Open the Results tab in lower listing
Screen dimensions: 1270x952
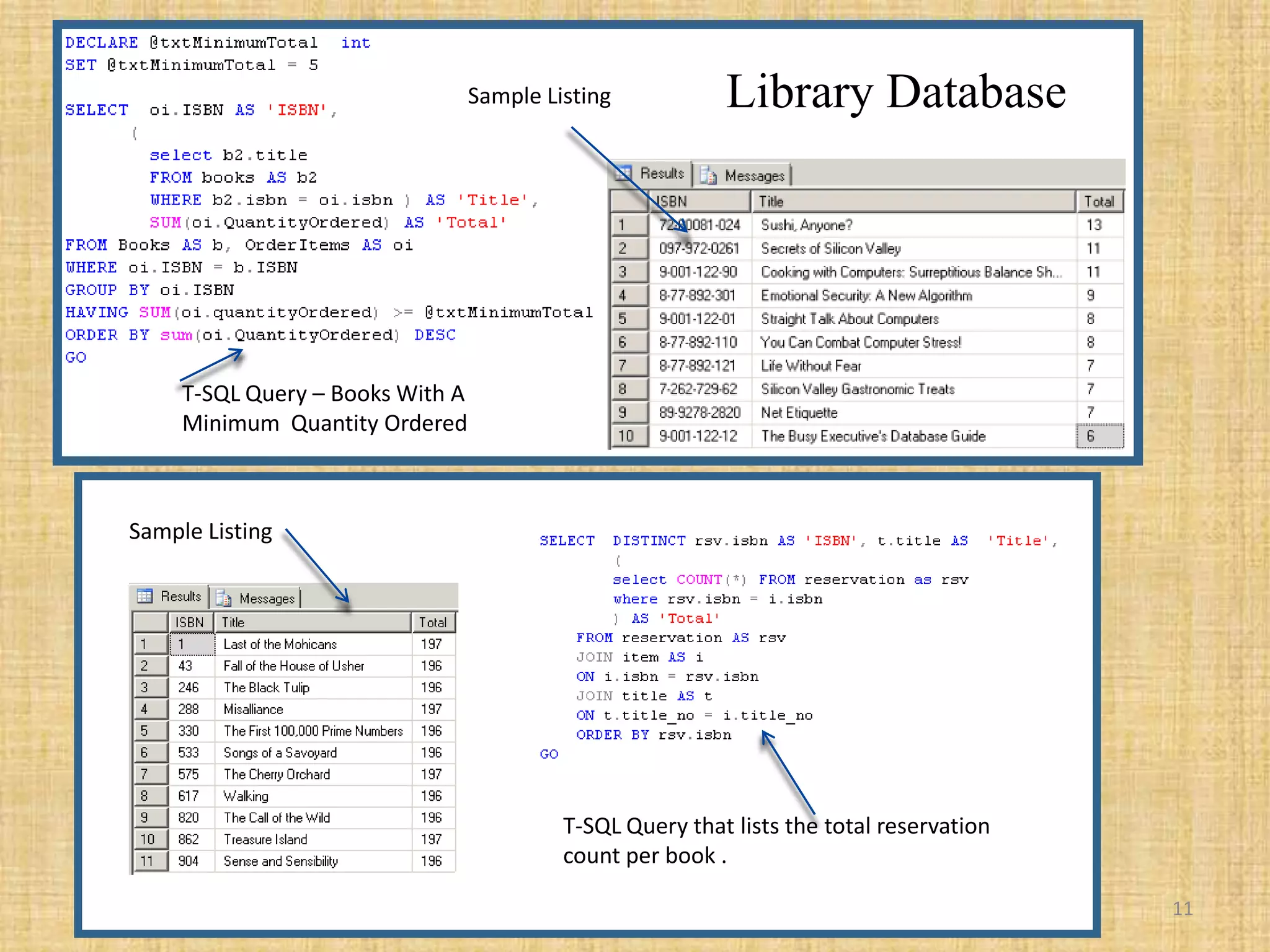170,596
